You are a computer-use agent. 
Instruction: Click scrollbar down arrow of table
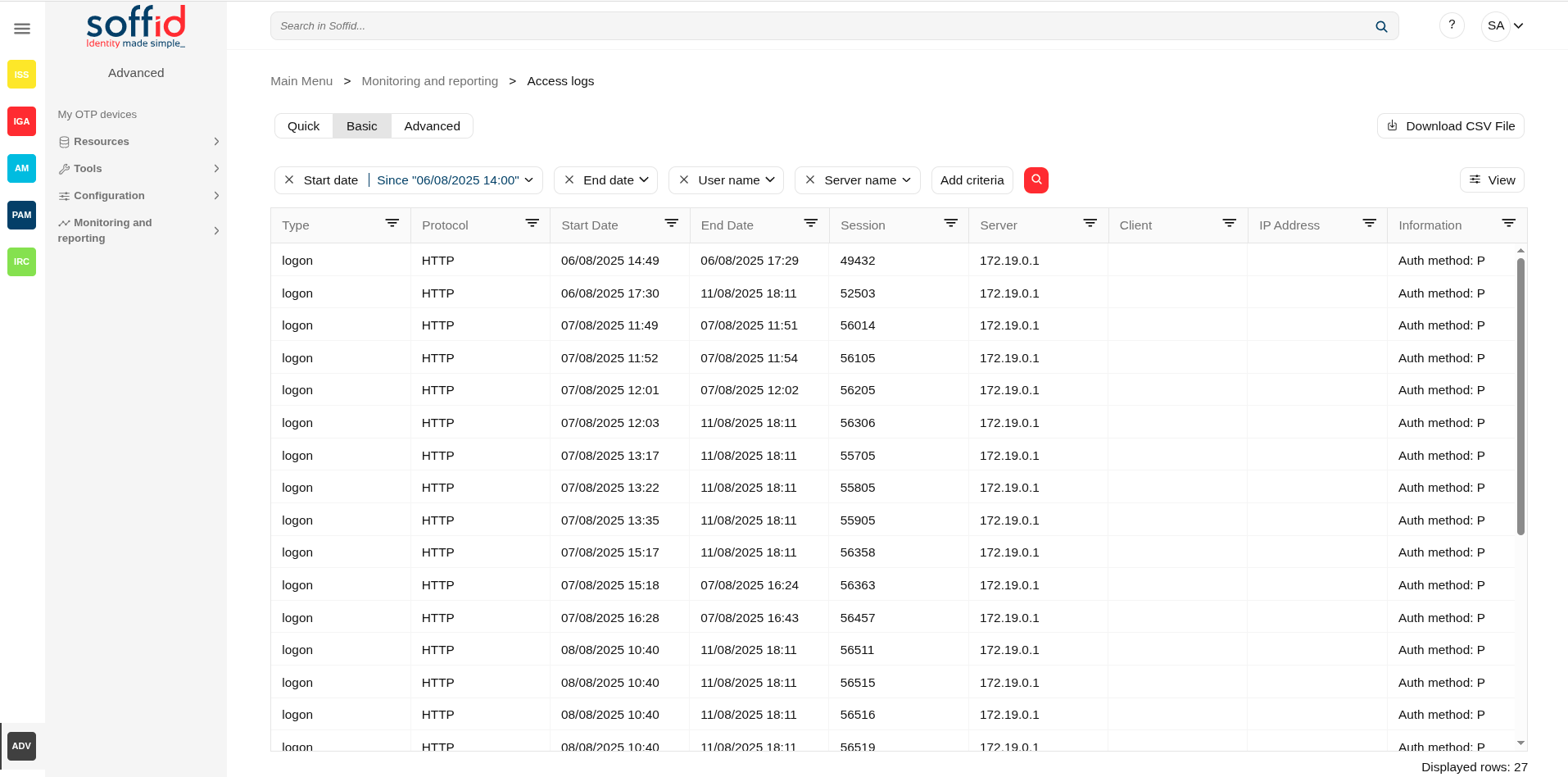click(x=1520, y=743)
